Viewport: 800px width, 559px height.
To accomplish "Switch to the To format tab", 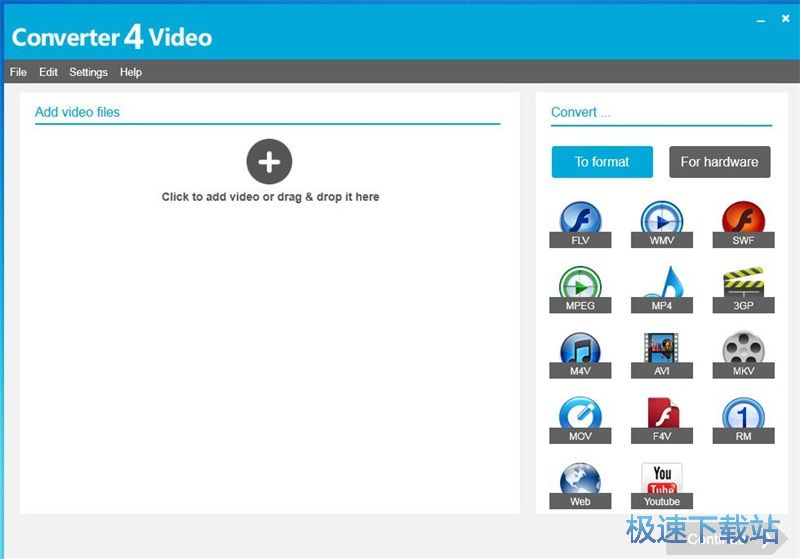I will pyautogui.click(x=602, y=162).
